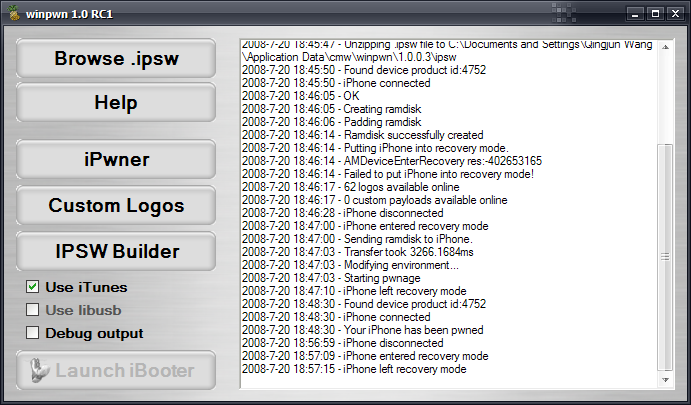The height and width of the screenshot is (405, 691).
Task: Toggle the Use libusb checkbox
Action: [32, 310]
